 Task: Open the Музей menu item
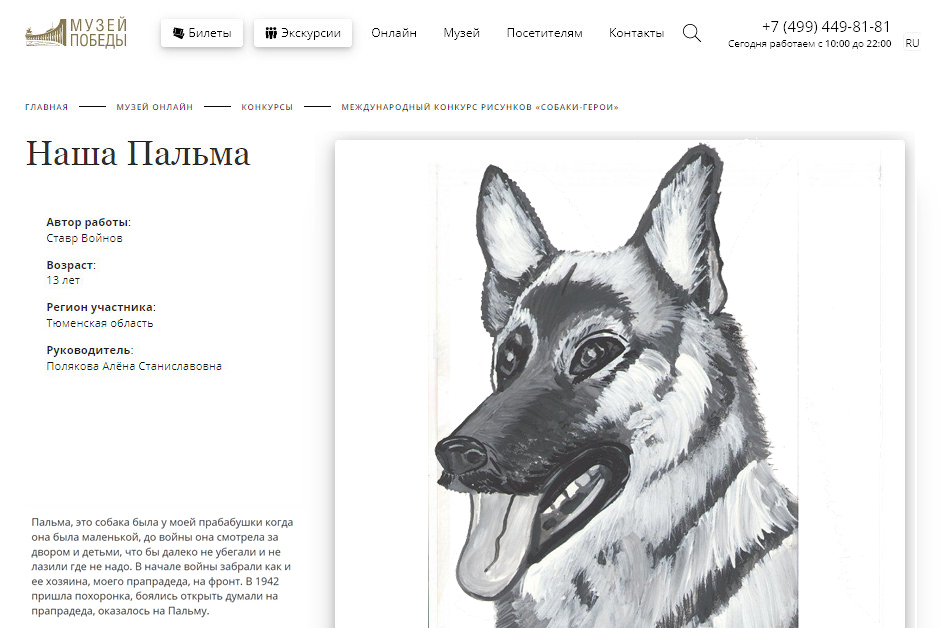(x=462, y=33)
